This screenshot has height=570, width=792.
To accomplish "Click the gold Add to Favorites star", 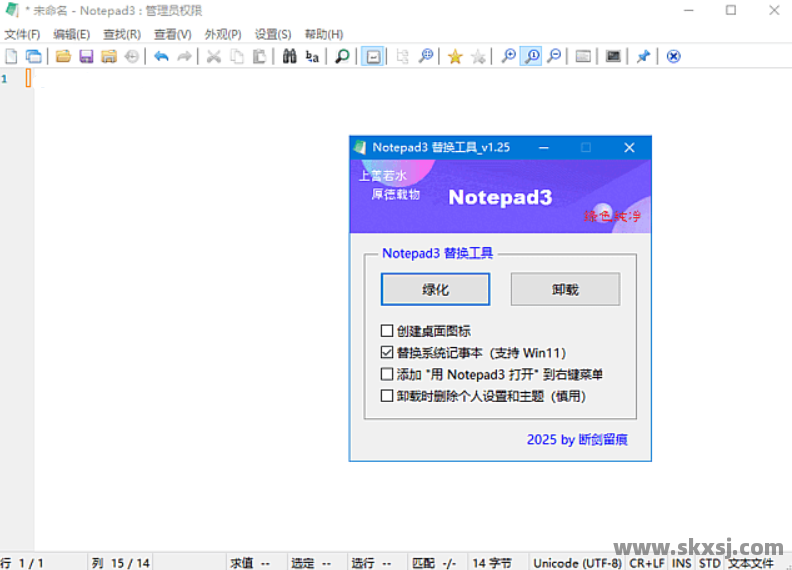I will [455, 57].
